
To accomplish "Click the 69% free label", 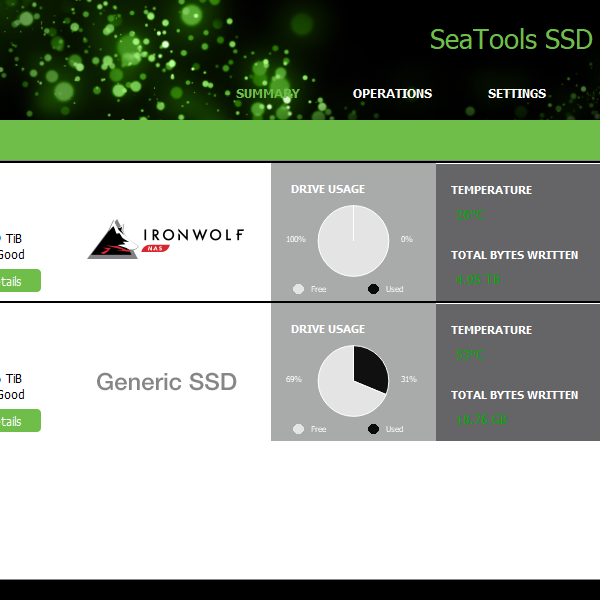I will coord(294,379).
